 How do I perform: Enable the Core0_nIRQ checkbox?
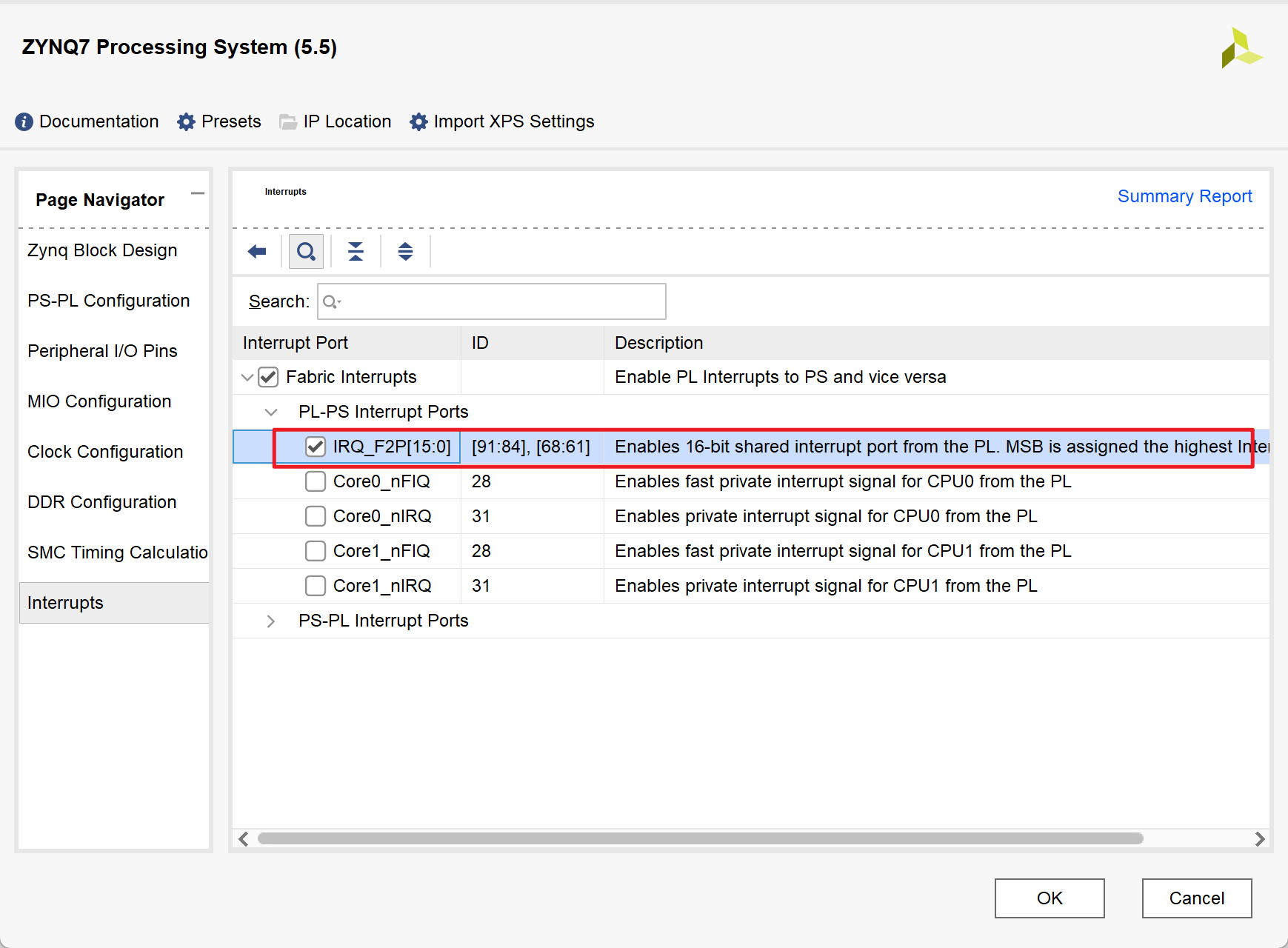click(316, 516)
